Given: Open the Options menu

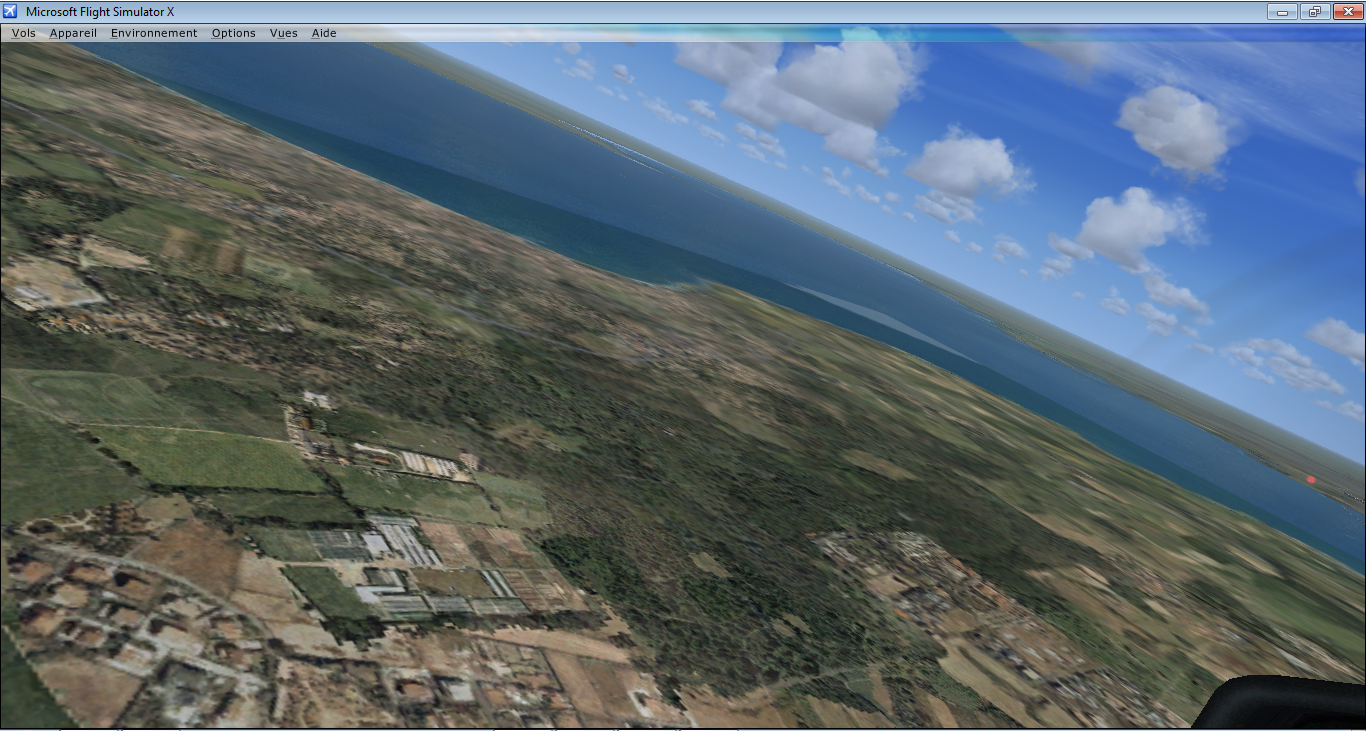Looking at the screenshot, I should coord(234,33).
